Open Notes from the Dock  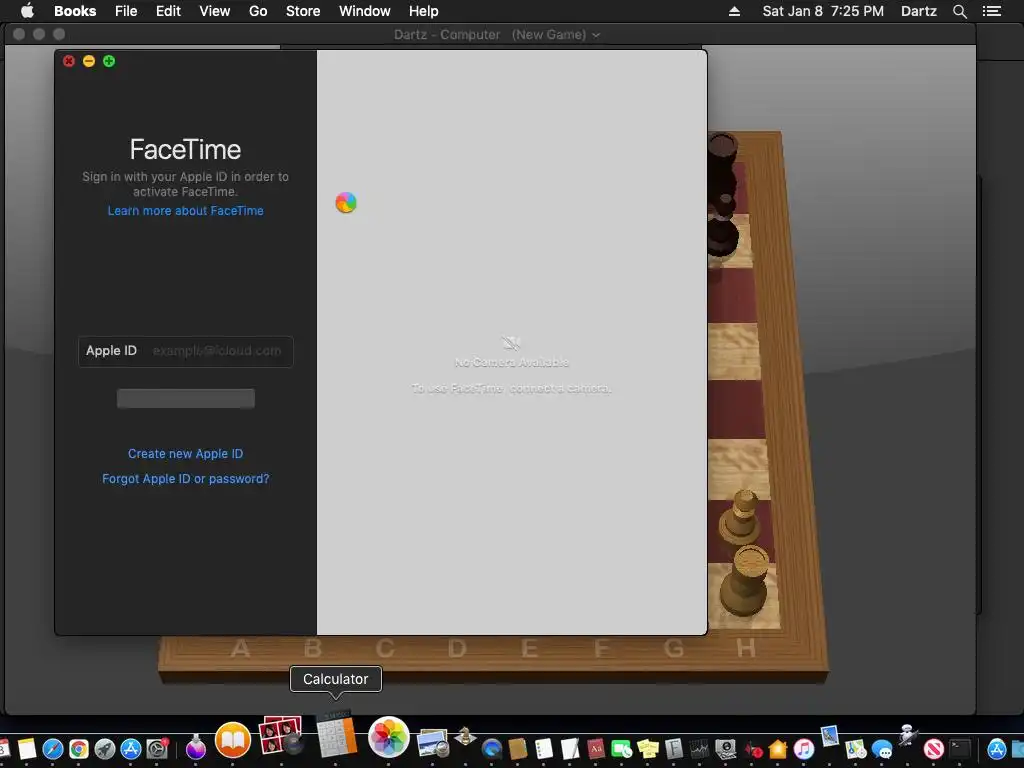tap(27, 748)
